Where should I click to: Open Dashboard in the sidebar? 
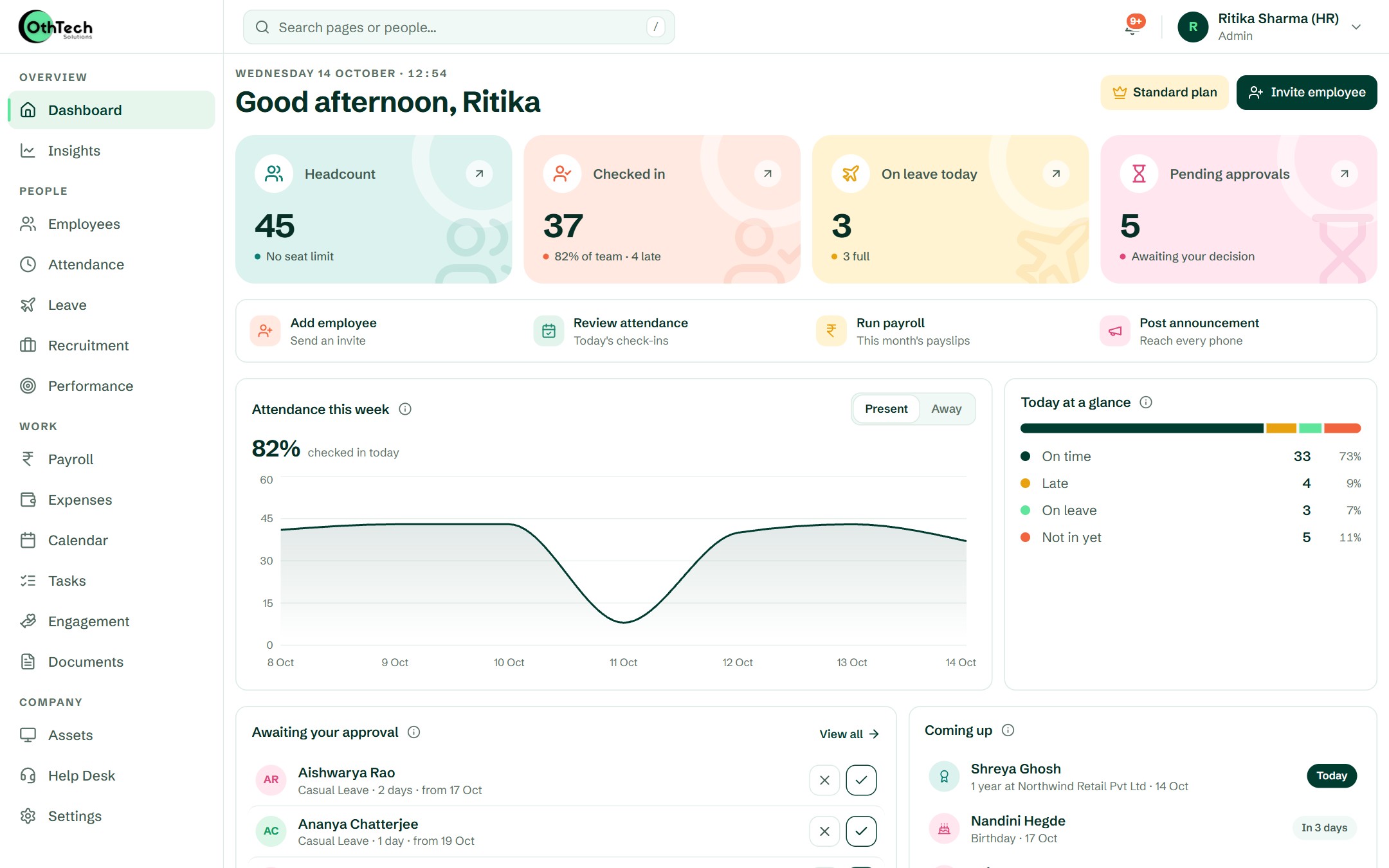point(111,110)
